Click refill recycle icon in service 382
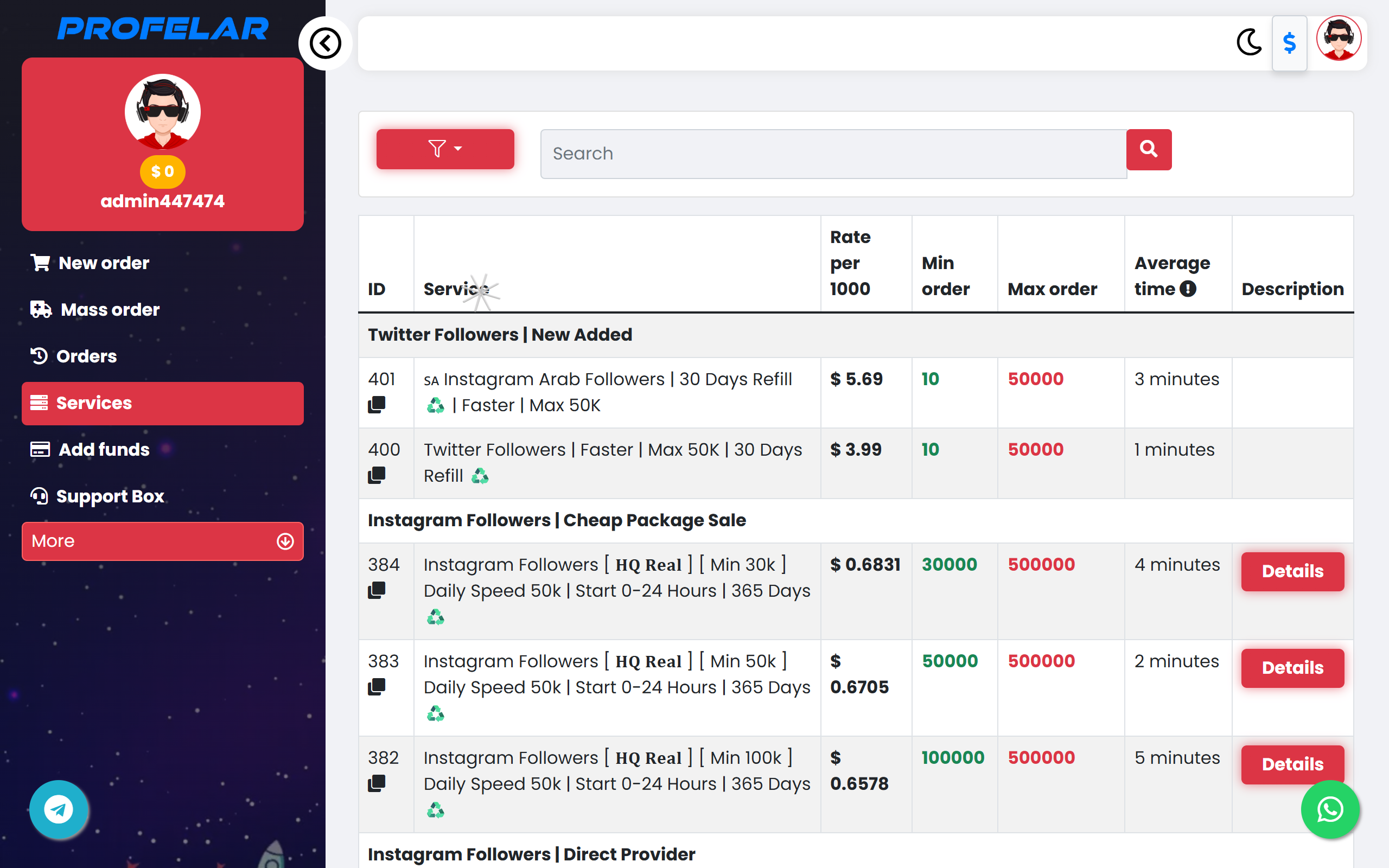1389x868 pixels. coord(436,810)
